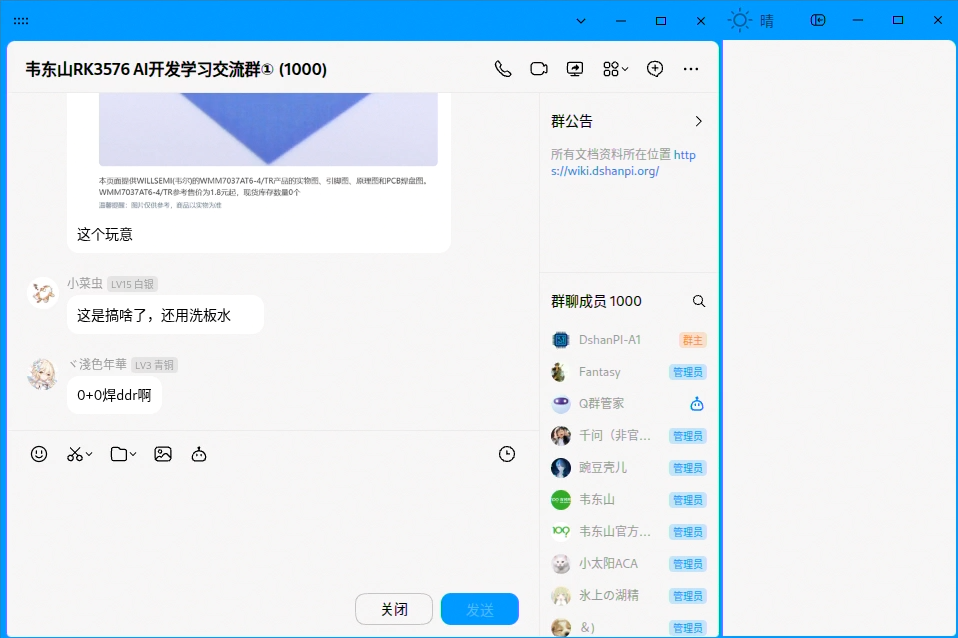958x638 pixels.
Task: Open the screenshot options dropdown arrow
Action: coord(89,453)
